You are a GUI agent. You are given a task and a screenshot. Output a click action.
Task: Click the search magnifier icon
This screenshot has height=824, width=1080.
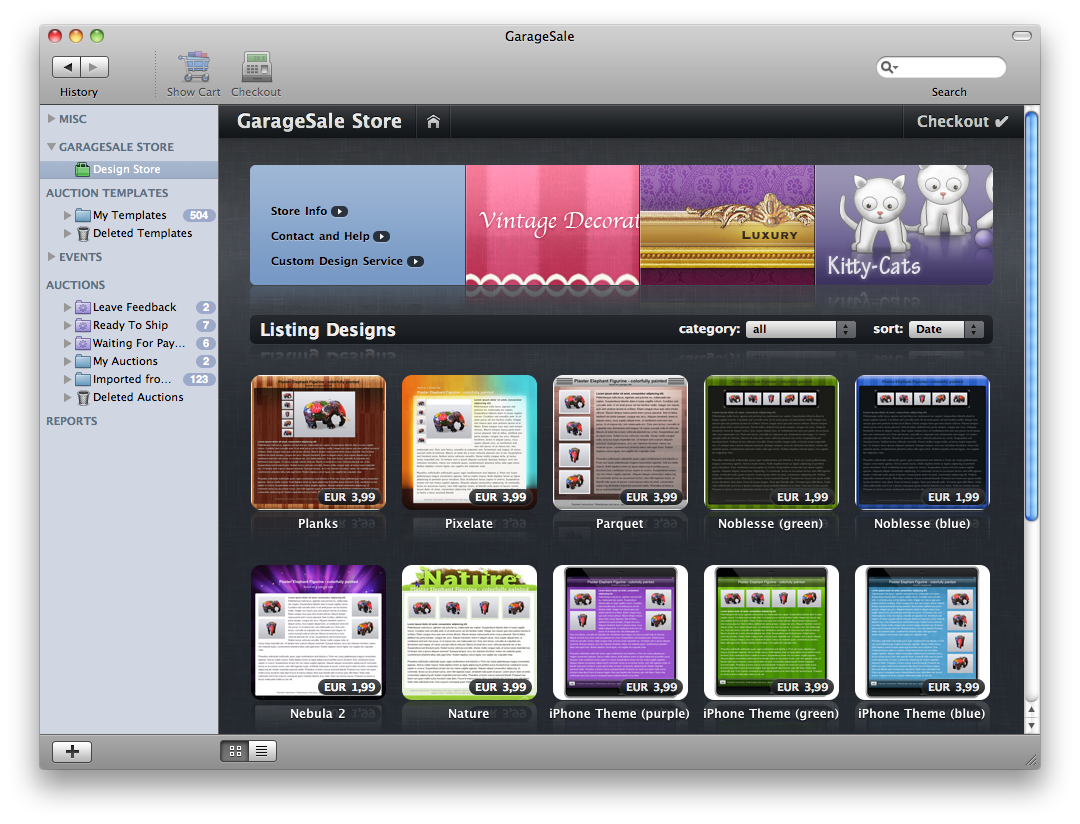tap(889, 67)
